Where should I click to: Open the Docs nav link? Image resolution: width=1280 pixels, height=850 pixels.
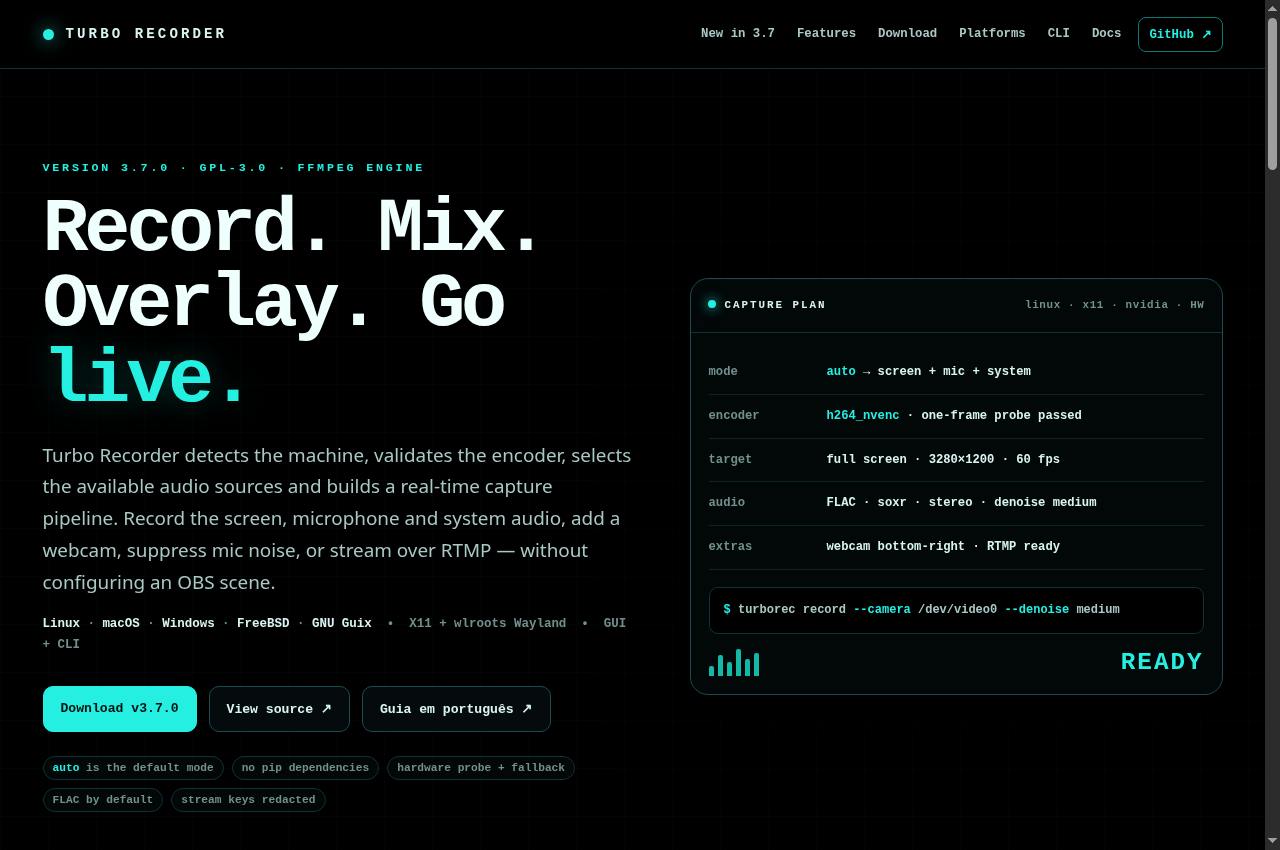click(x=1106, y=33)
